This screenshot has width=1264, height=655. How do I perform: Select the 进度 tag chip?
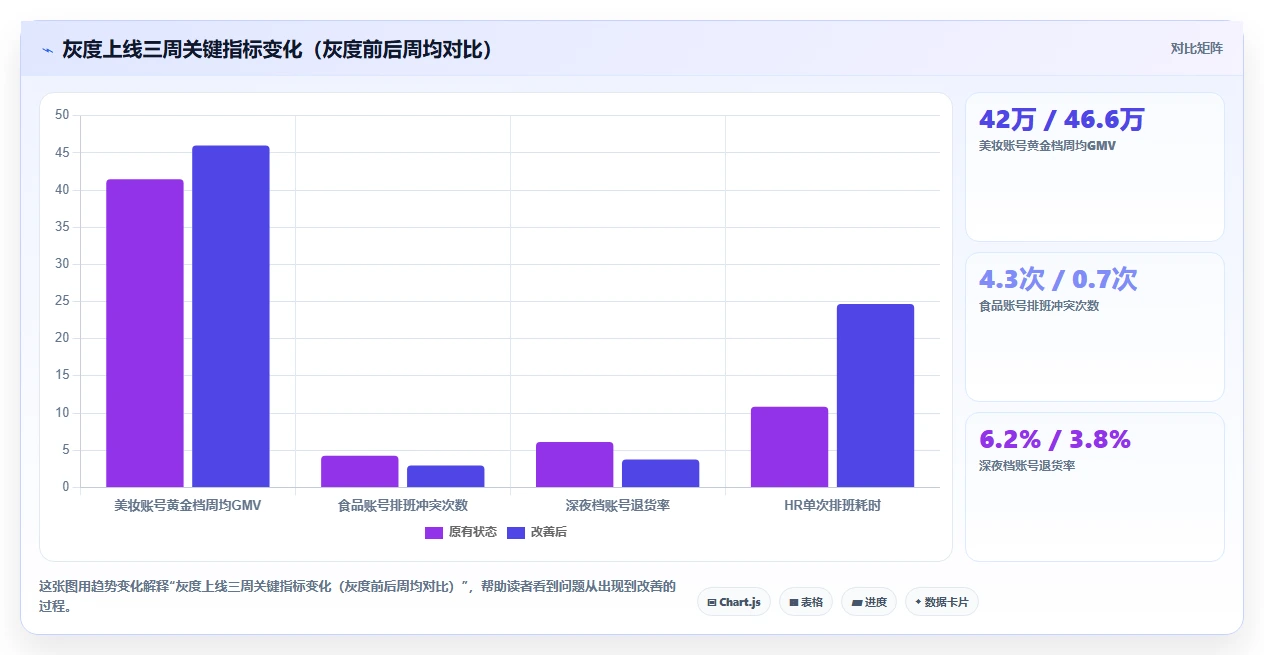(869, 602)
